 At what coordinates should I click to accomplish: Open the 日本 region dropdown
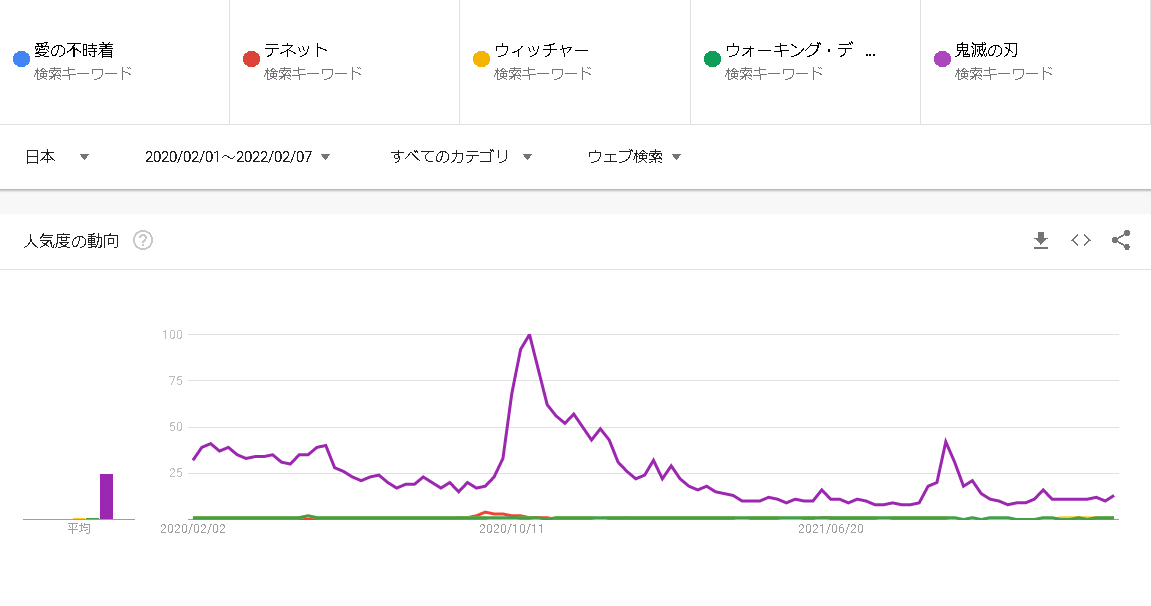57,156
